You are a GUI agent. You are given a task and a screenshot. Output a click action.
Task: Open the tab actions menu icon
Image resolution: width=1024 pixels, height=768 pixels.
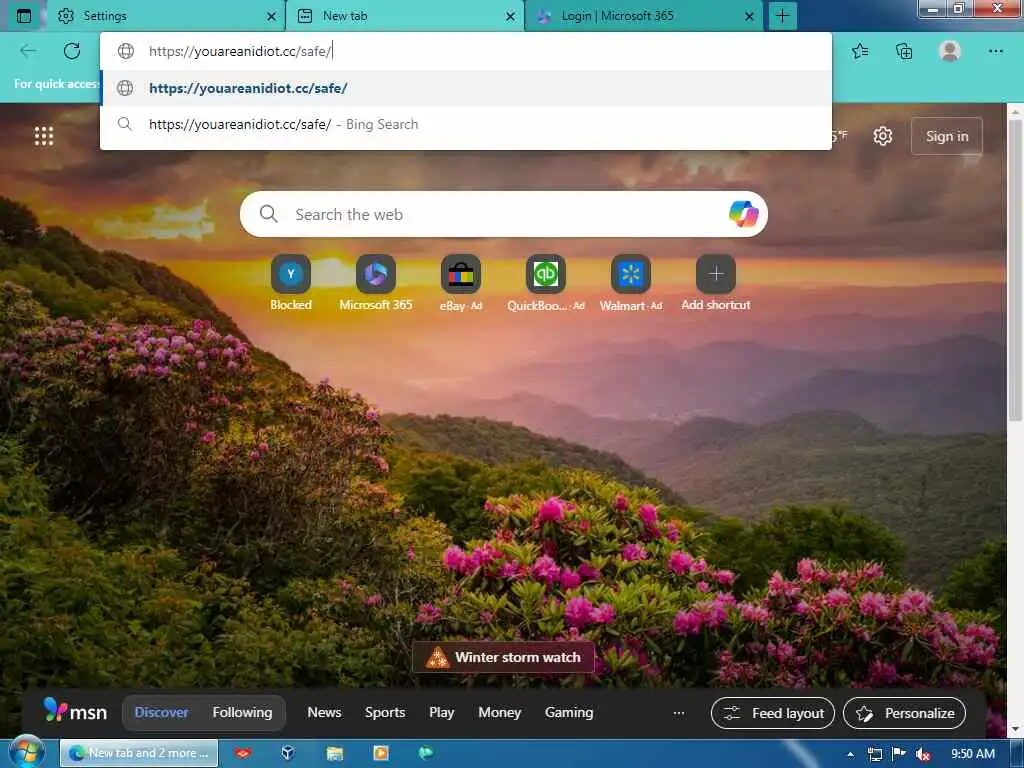tap(24, 16)
